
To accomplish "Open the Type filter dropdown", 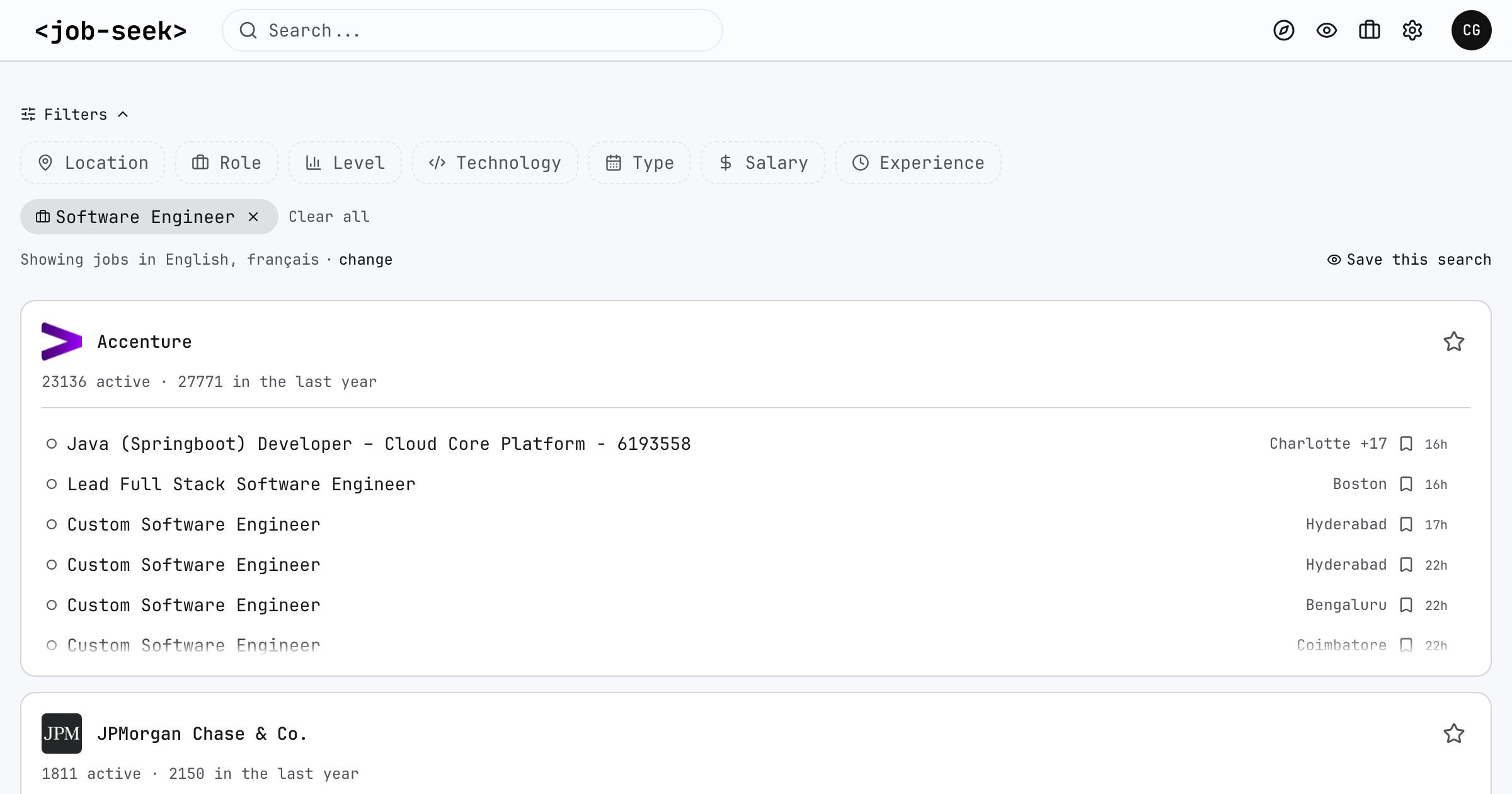I will point(639,163).
